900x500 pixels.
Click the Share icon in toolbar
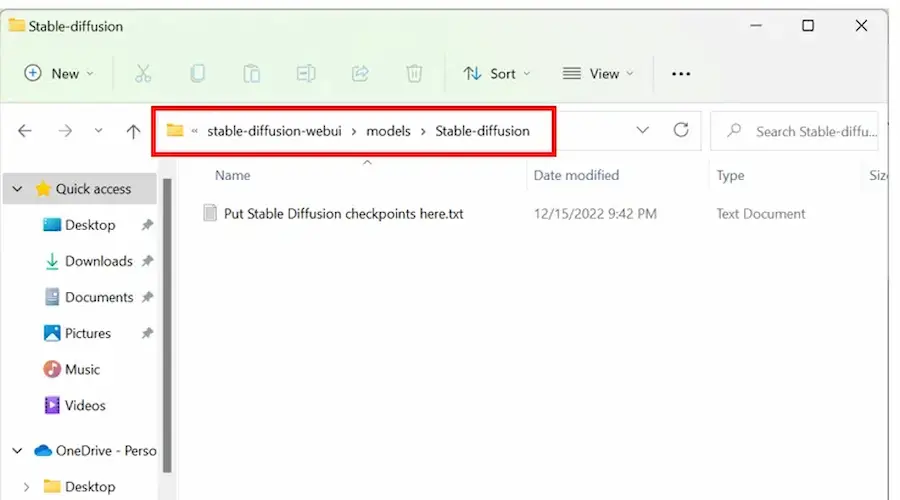tap(360, 73)
